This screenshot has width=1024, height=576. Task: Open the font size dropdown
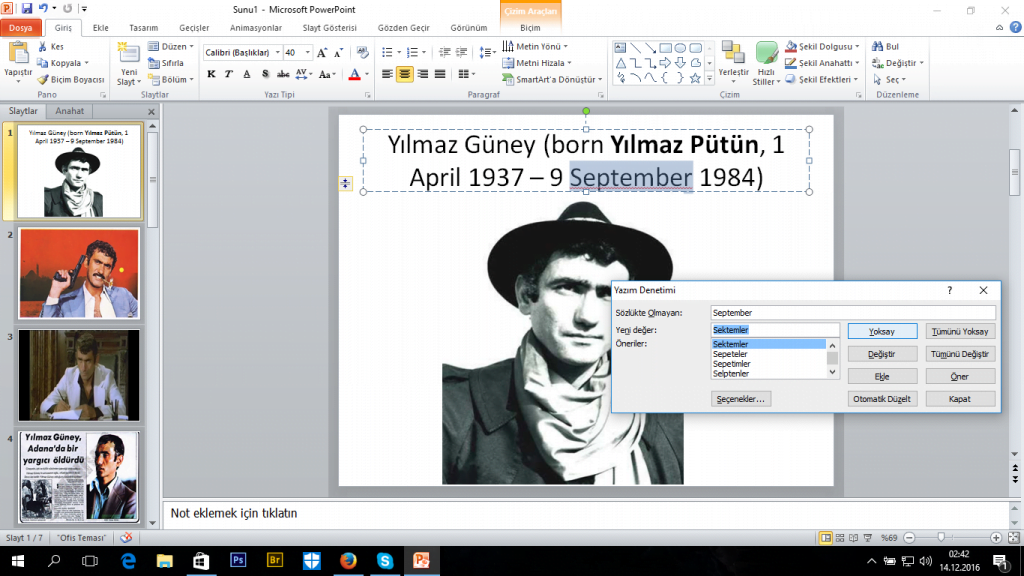tap(307, 52)
